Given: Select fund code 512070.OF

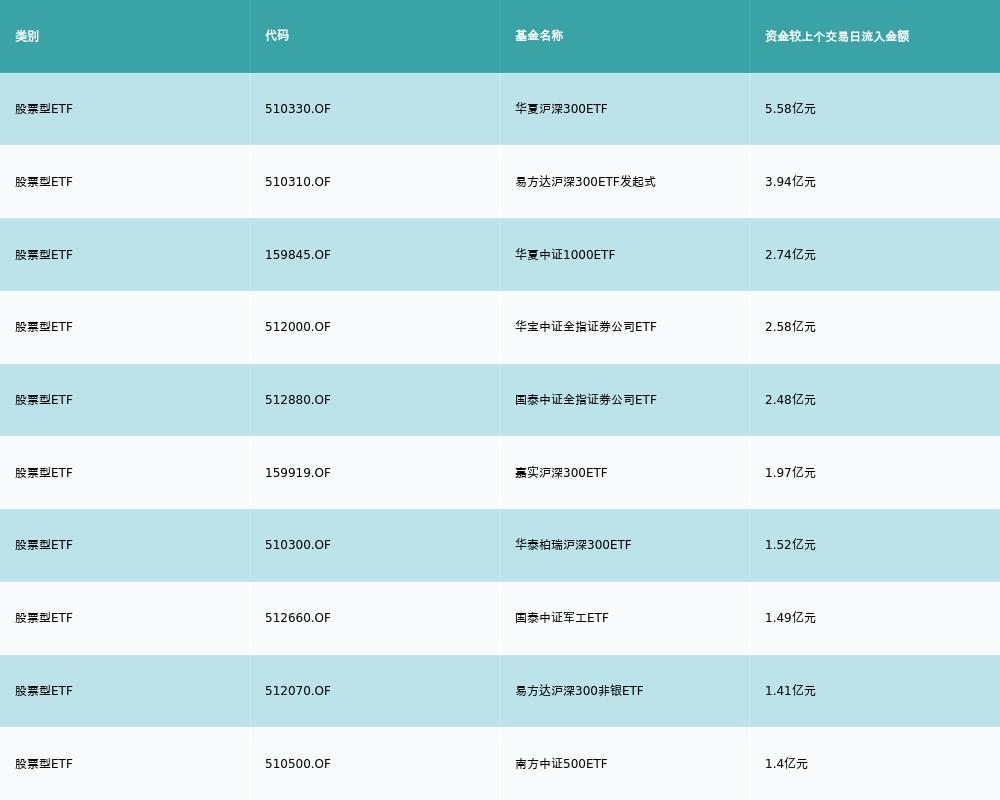Looking at the screenshot, I should (298, 691).
